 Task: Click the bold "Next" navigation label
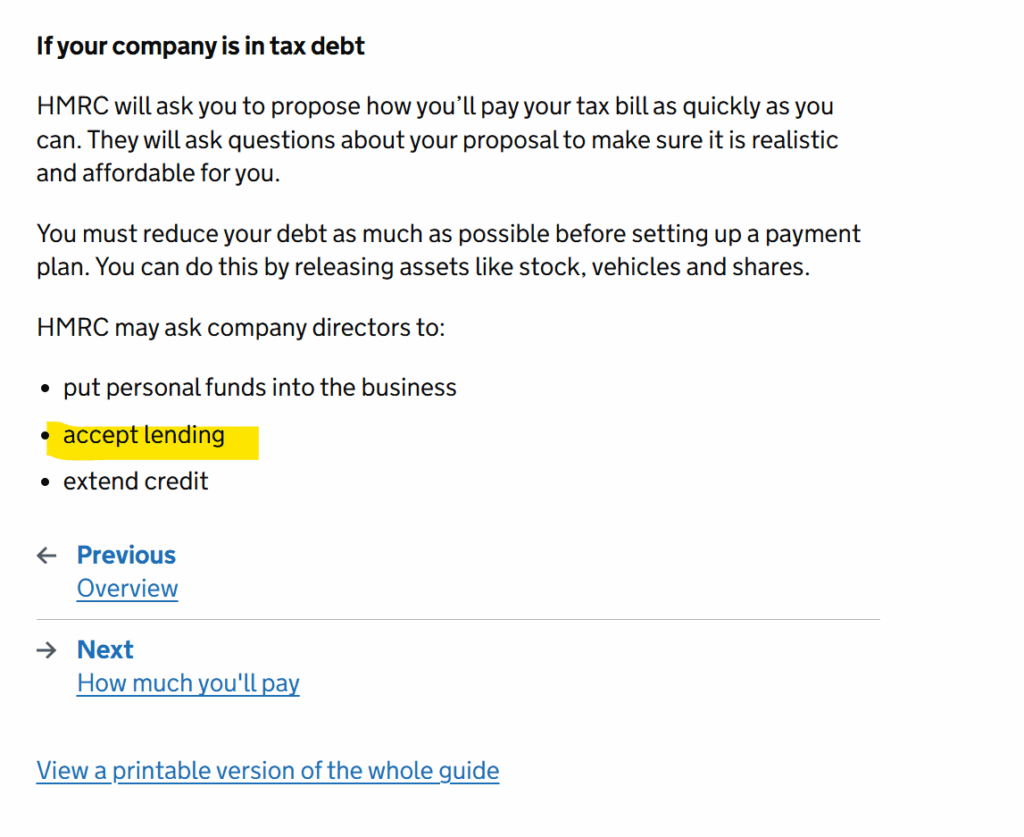point(105,649)
